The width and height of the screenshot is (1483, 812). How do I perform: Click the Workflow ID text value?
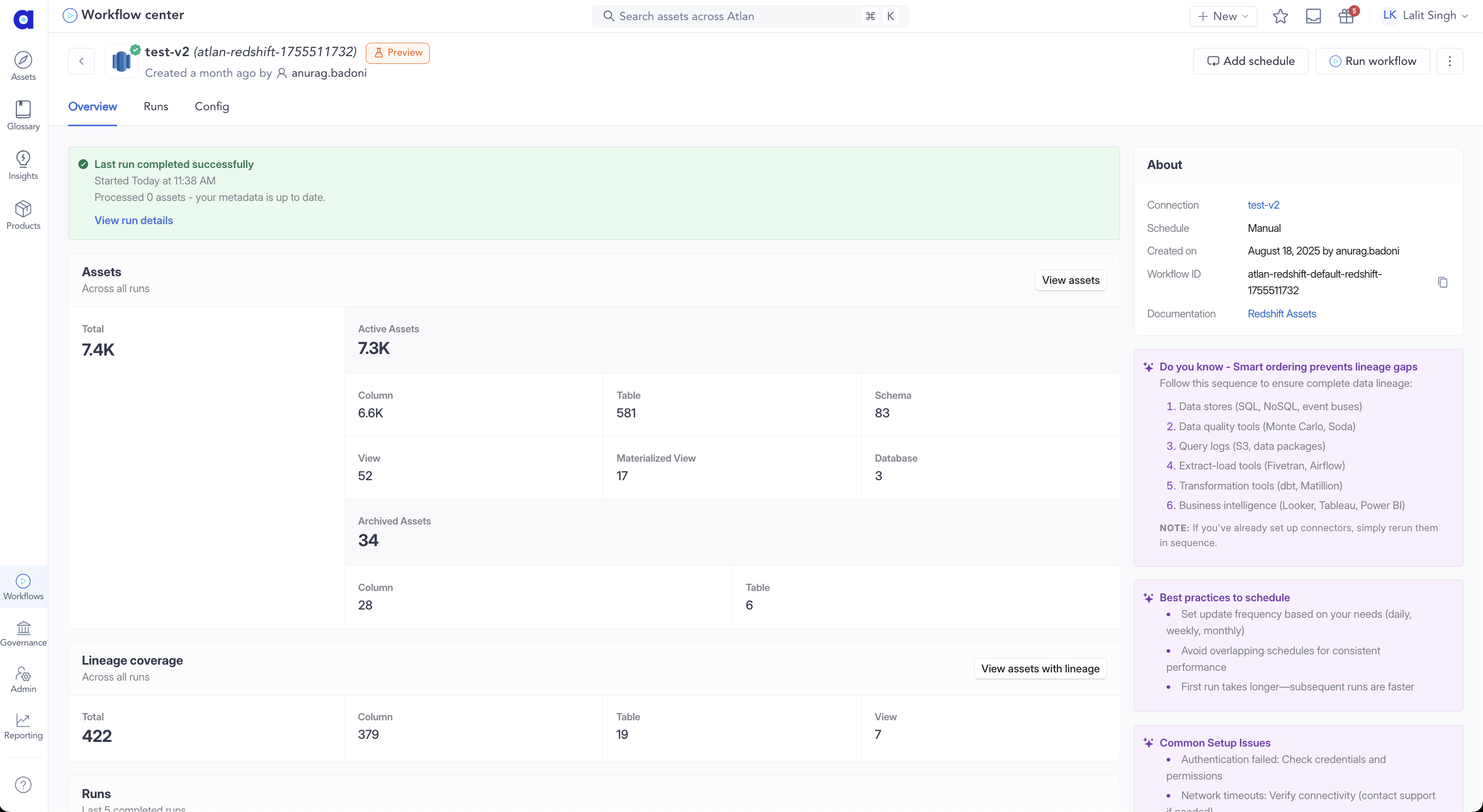coord(1315,282)
